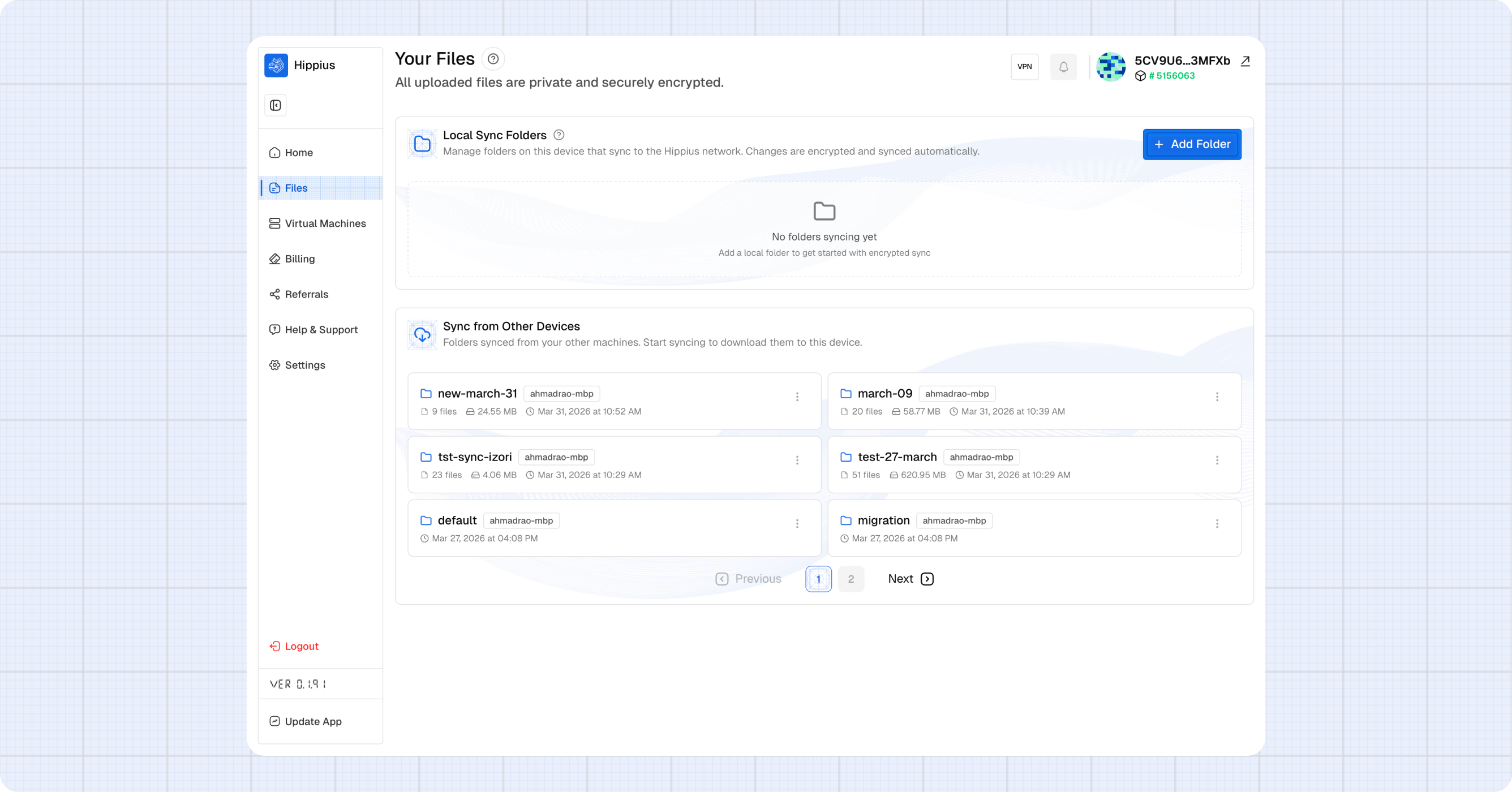Open options menu for migration folder
The width and height of the screenshot is (1512, 792).
pos(1217,523)
